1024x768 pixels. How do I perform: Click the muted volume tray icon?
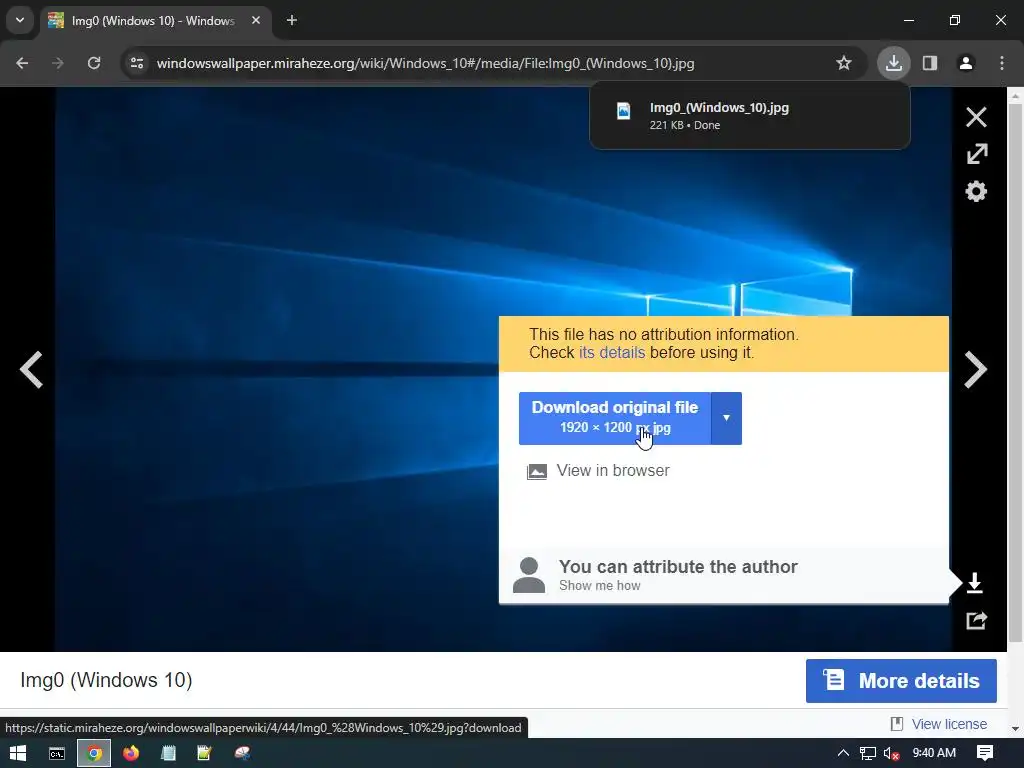point(891,753)
